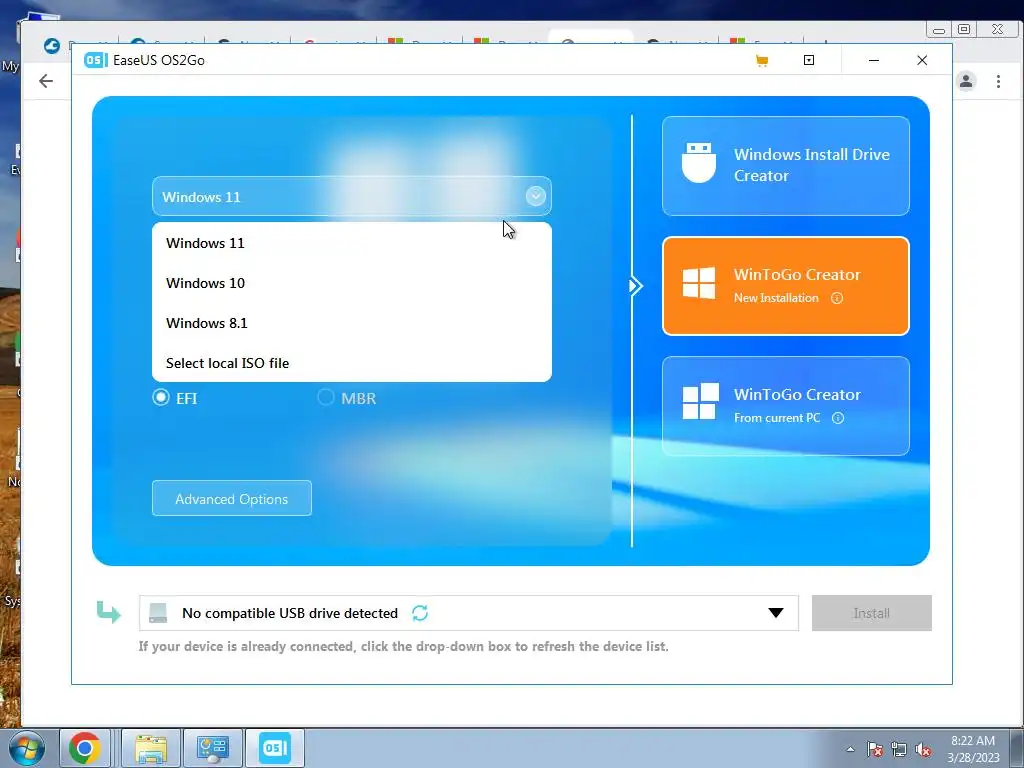Open the title bar options menu icon
Image resolution: width=1024 pixels, height=768 pixels.
808,60
